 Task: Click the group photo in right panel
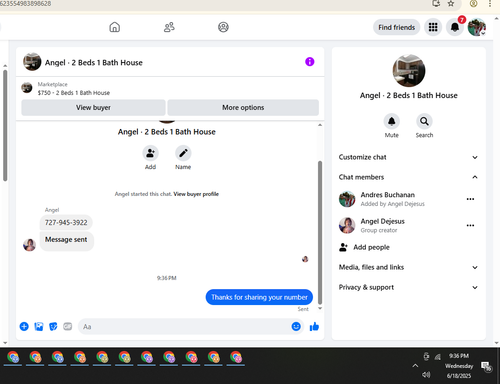[x=409, y=71]
